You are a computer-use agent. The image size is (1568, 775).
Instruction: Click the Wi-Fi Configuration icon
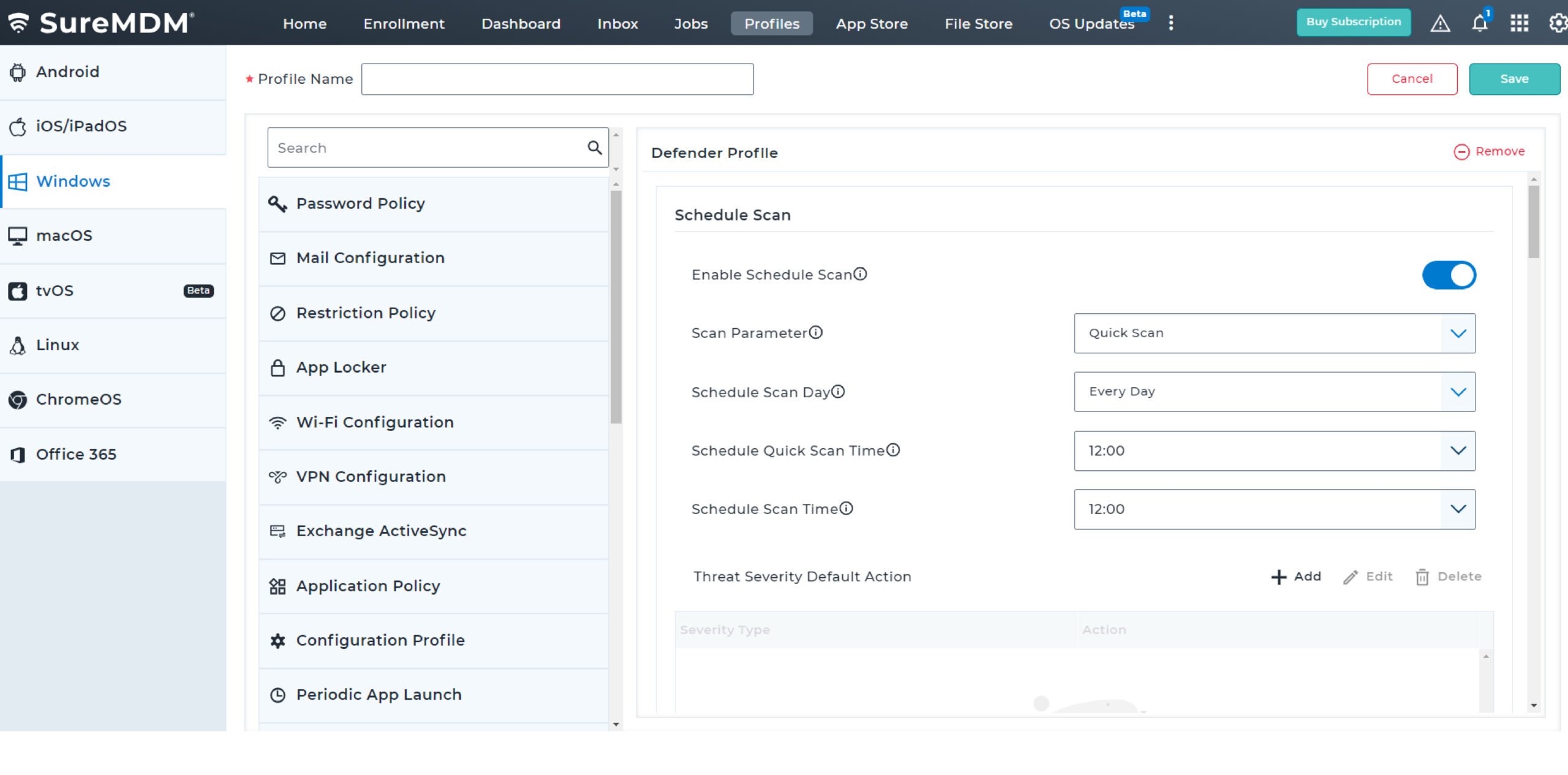(x=277, y=422)
